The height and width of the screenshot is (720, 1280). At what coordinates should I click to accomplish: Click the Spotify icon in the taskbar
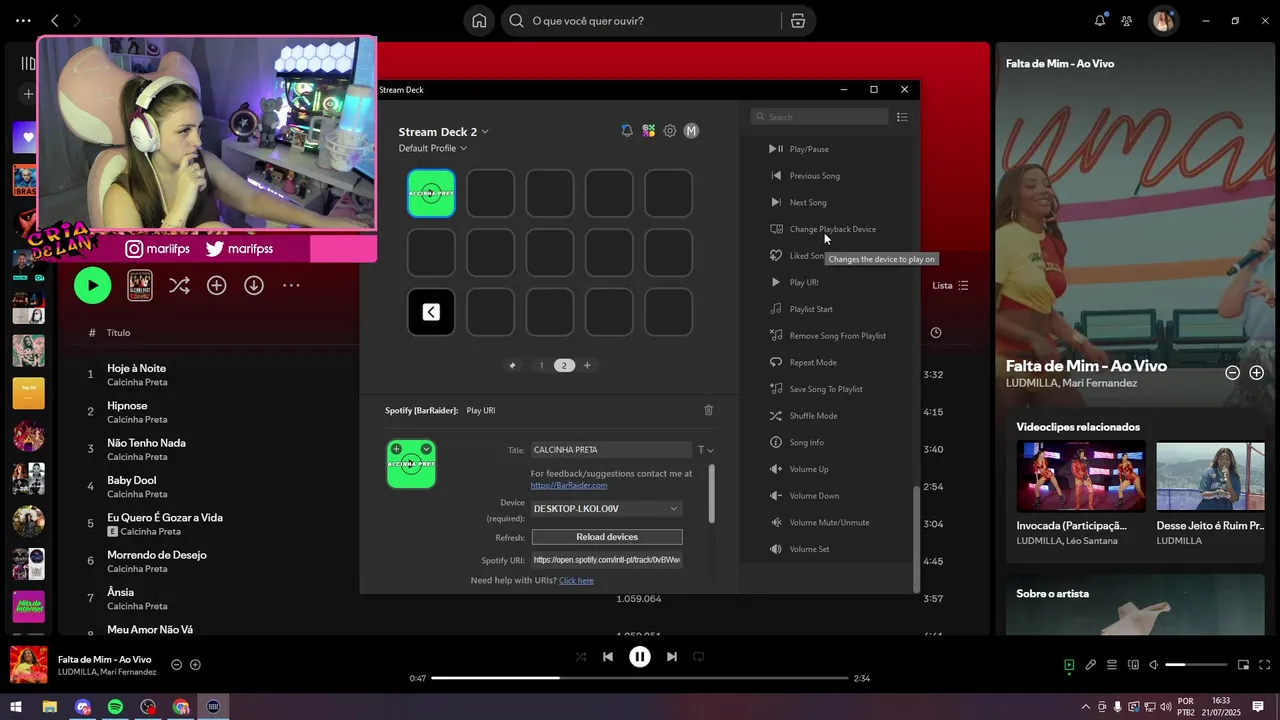[x=115, y=707]
